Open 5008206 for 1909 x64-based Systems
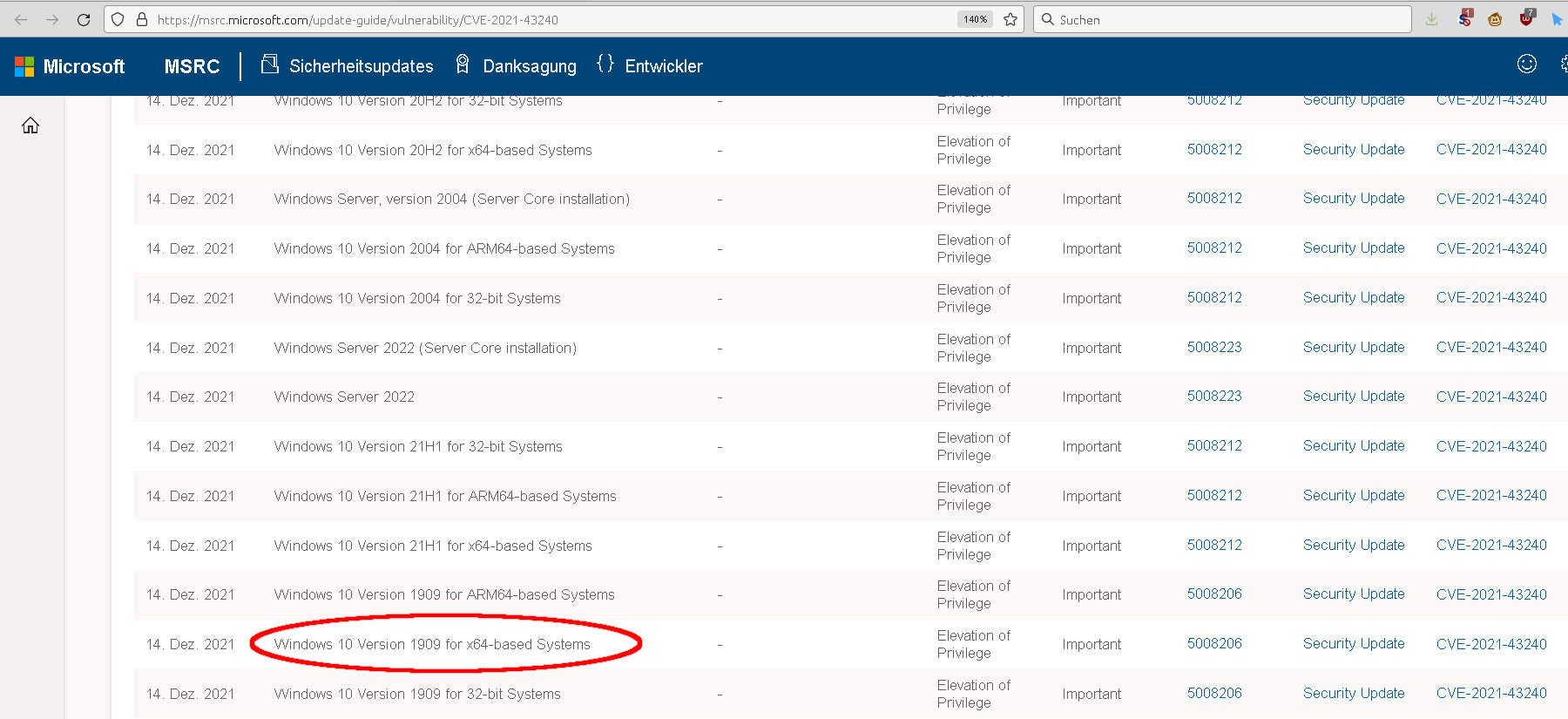The image size is (1568, 719). (1214, 643)
